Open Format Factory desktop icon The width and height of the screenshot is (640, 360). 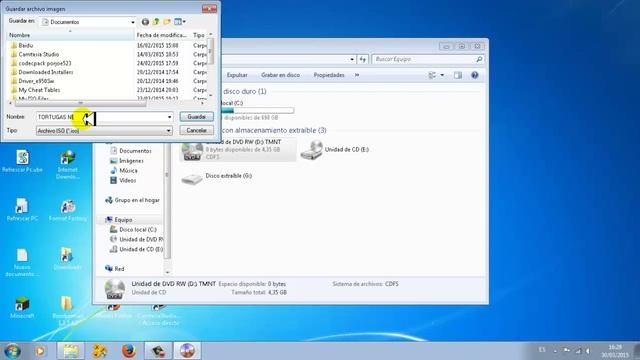coord(67,210)
